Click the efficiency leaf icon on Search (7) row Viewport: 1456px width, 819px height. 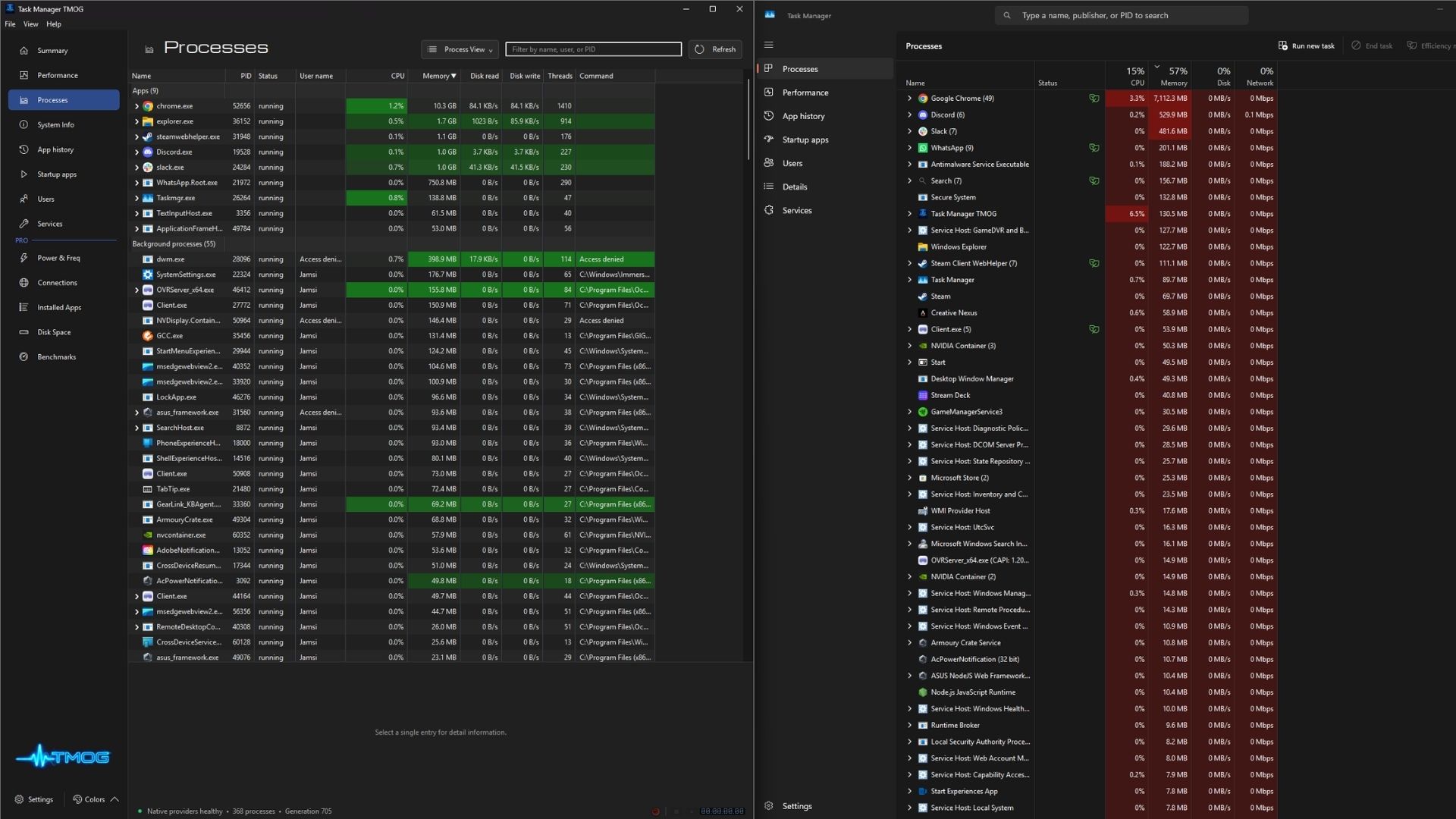[1094, 180]
